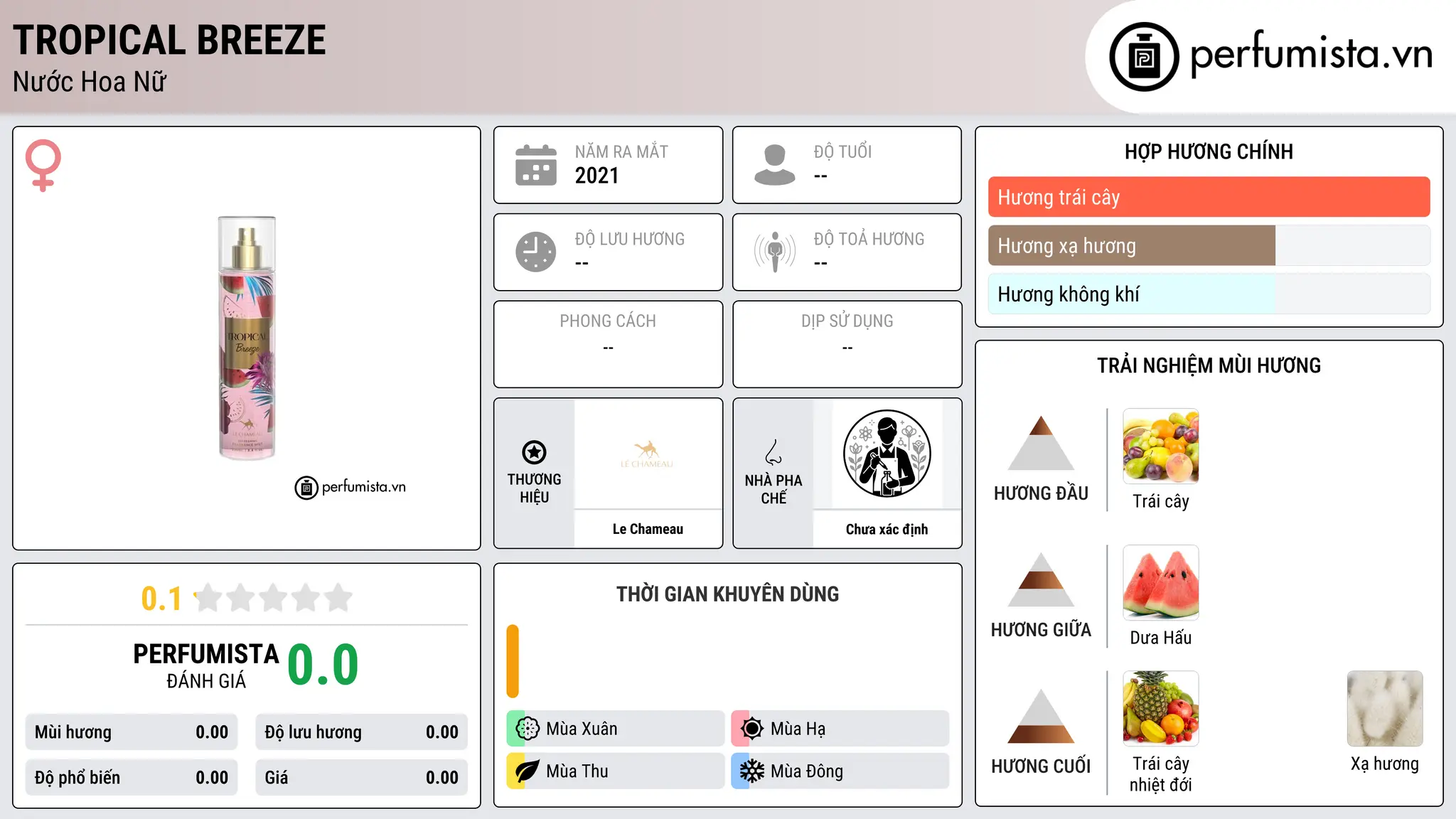Click the leaf icon for Mùa Thu

[x=527, y=771]
